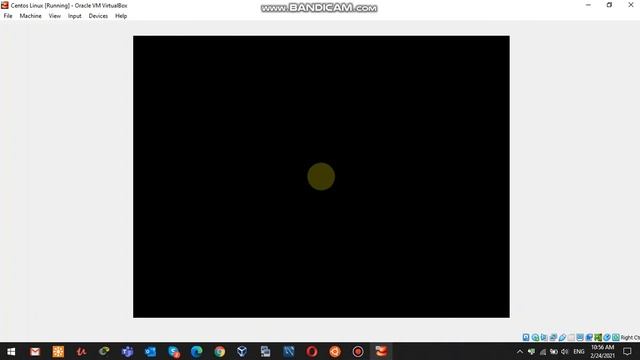This screenshot has width=640, height=360.
Task: Open the Windows notification center
Action: point(627,351)
